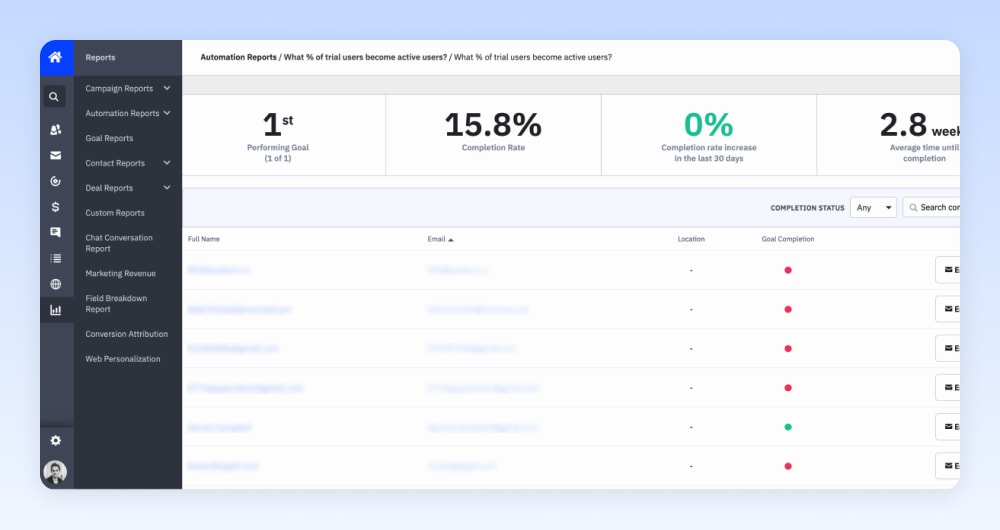This screenshot has height=530, width=1000.
Task: Open the Campaigns envelope icon
Action: [x=55, y=155]
